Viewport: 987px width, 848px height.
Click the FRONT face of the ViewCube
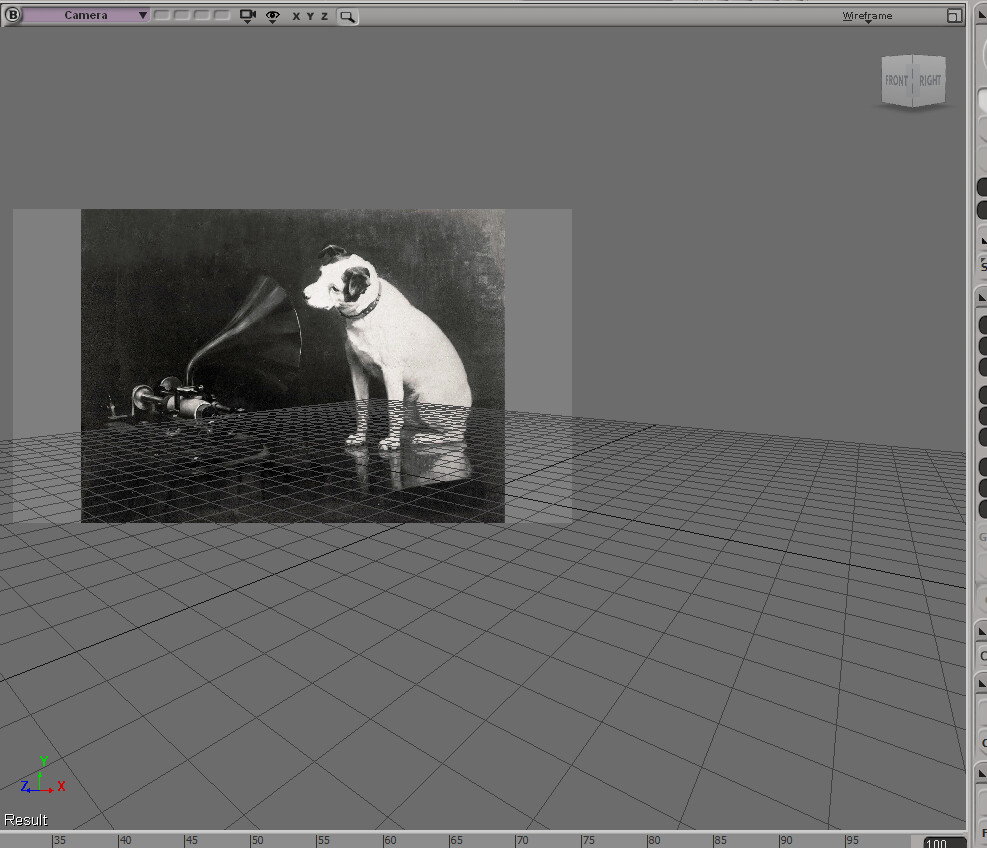point(897,81)
